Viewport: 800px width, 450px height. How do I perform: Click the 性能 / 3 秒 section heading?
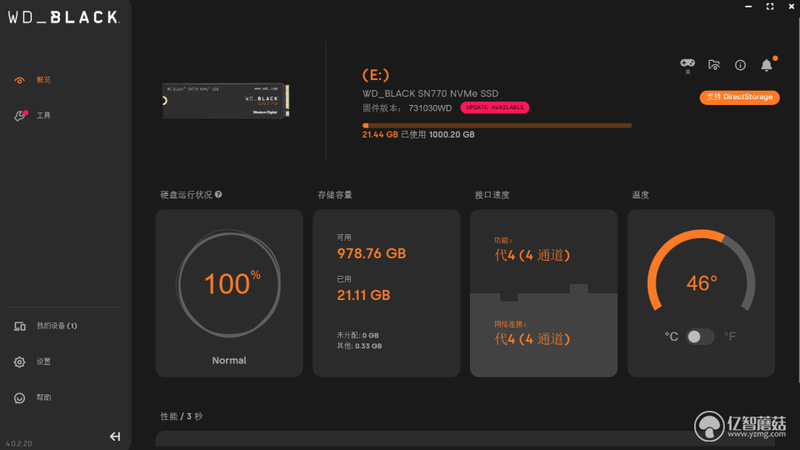point(181,416)
